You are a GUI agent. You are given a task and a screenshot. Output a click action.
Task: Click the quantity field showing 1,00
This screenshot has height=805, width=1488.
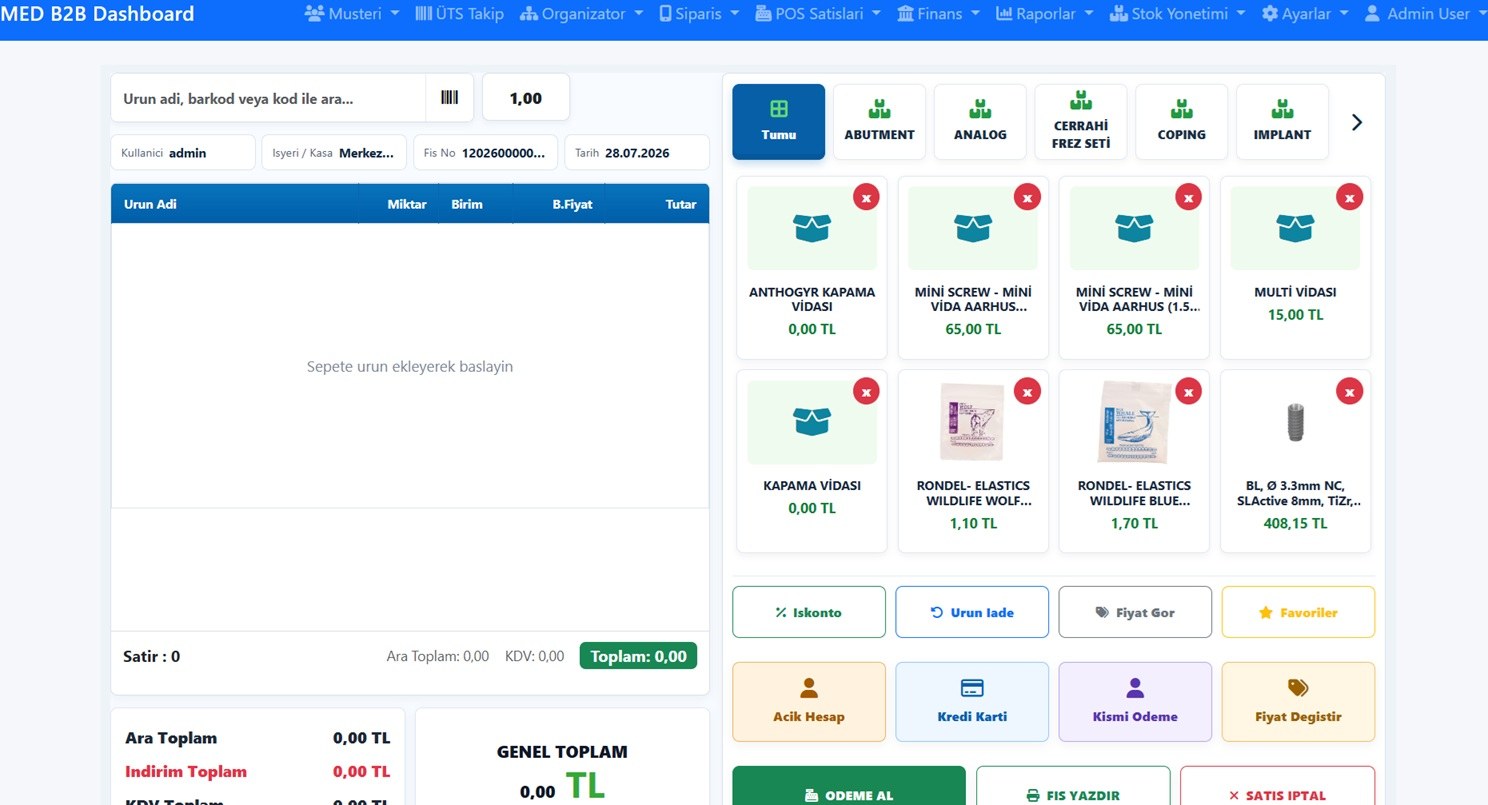pos(526,98)
